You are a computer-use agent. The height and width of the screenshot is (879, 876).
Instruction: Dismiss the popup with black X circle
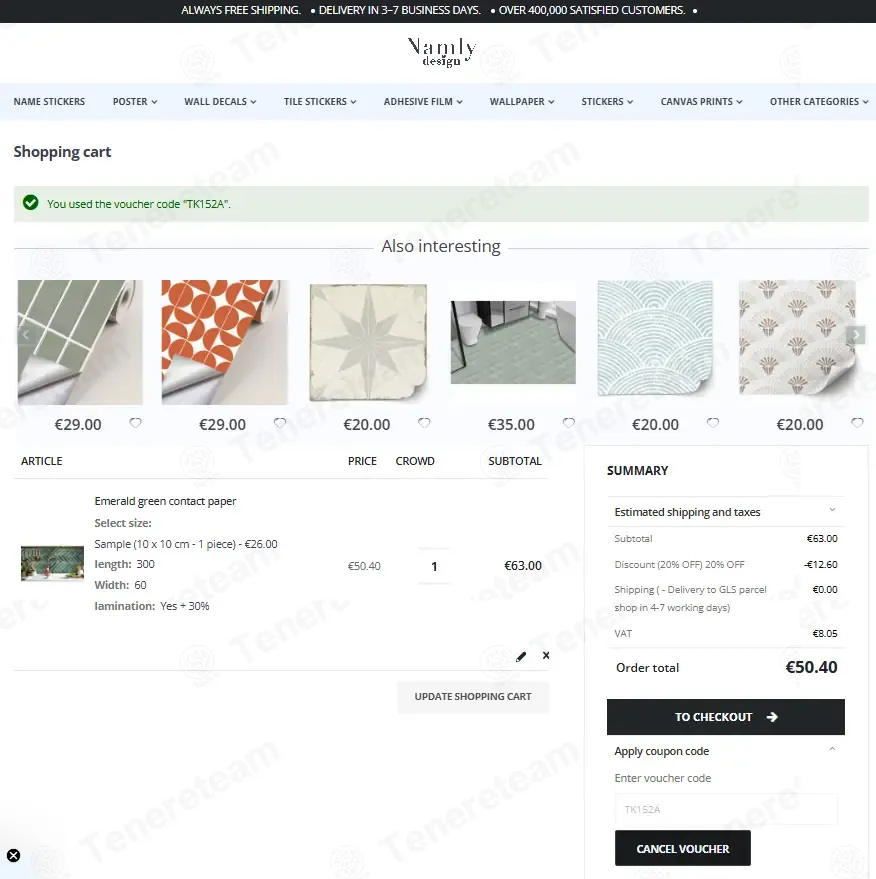(13, 855)
